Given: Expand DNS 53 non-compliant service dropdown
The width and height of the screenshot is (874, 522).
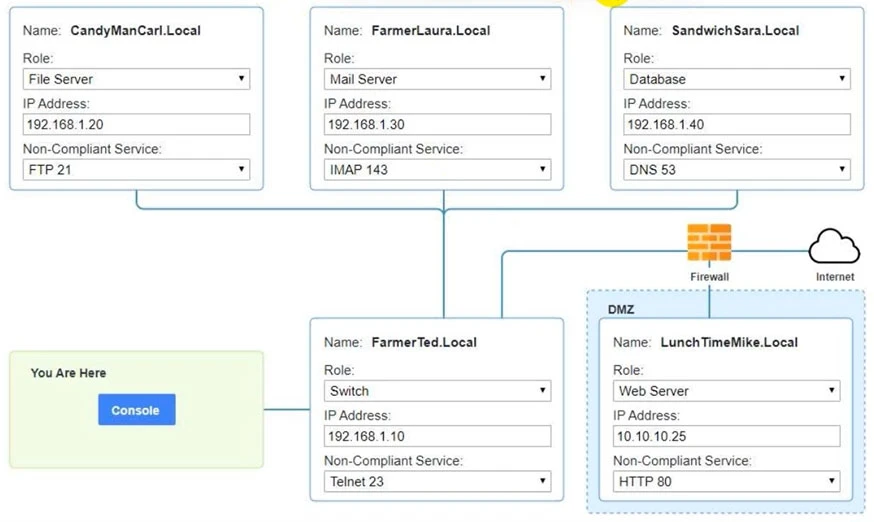Looking at the screenshot, I should point(736,170).
